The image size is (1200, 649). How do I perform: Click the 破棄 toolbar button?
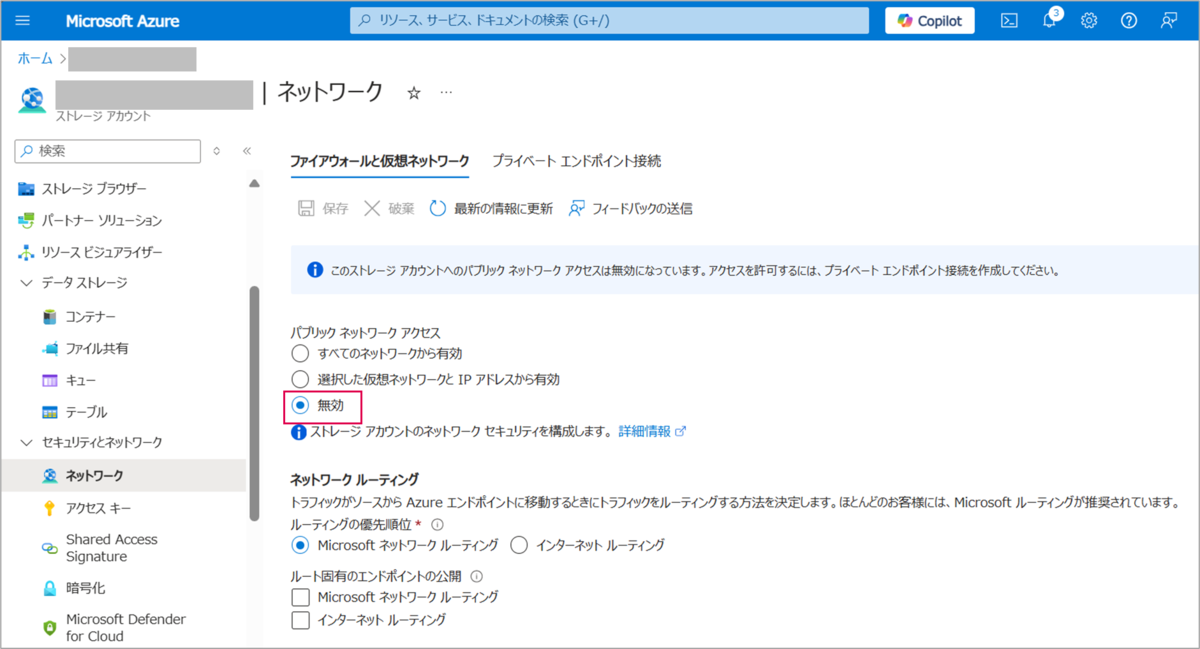point(389,209)
